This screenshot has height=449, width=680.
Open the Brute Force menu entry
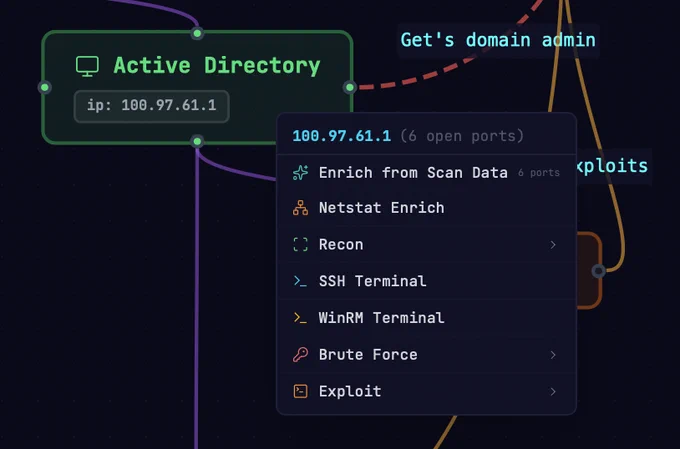click(x=426, y=355)
